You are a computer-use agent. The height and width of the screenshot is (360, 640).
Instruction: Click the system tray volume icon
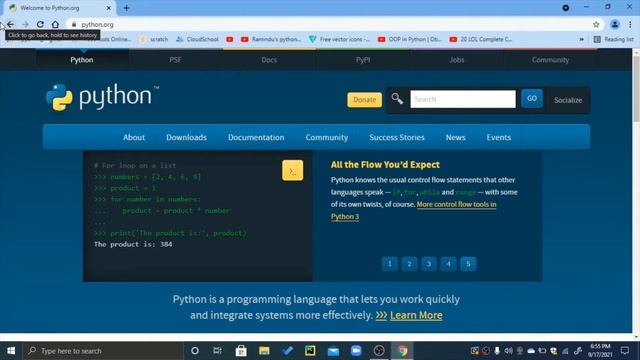(x=508, y=351)
